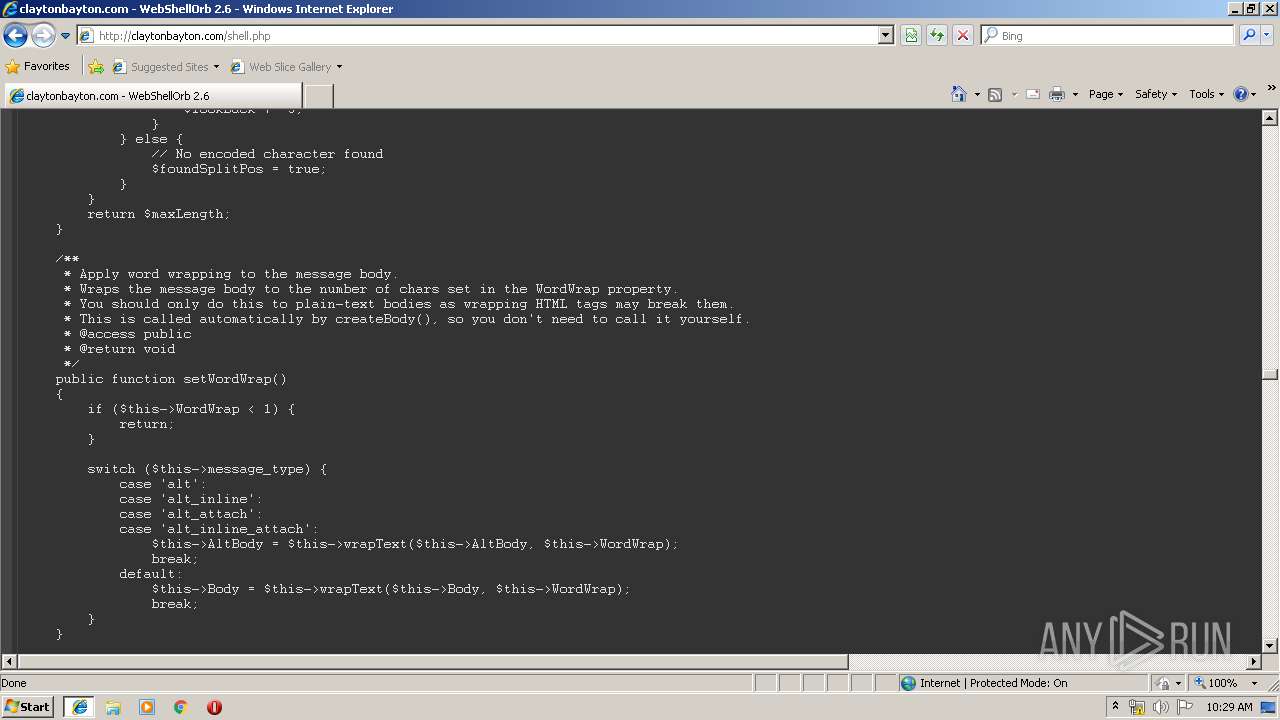Click the Zoom magnifier icon in status bar
Viewport: 1280px width, 720px height.
(x=1200, y=683)
